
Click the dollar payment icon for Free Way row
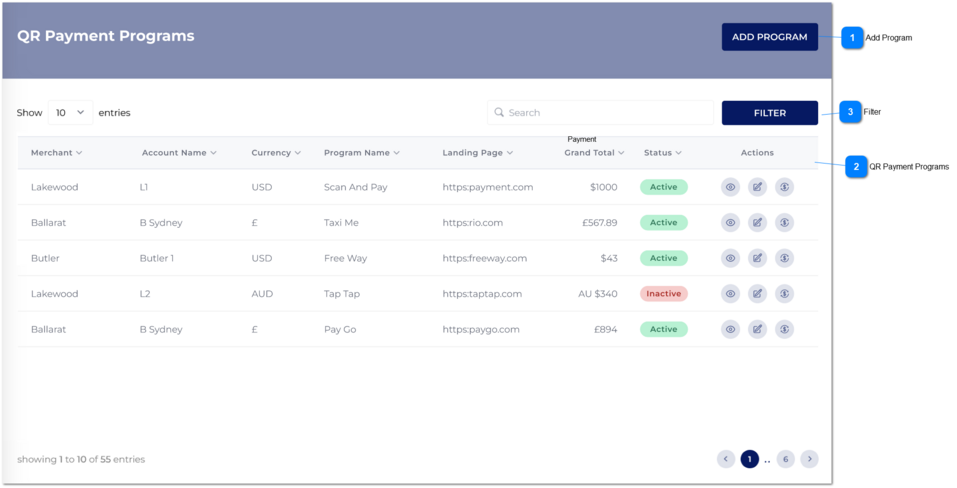[x=784, y=258]
